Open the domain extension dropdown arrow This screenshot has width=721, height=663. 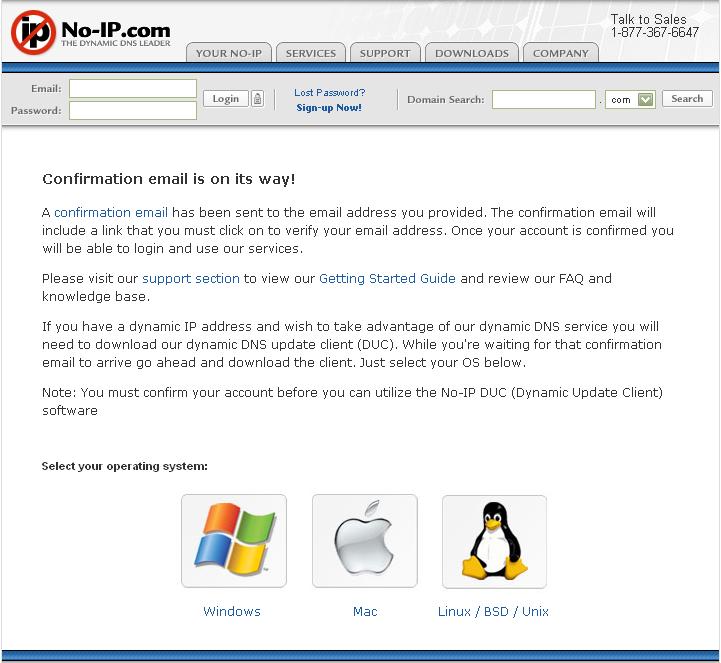pyautogui.click(x=646, y=99)
